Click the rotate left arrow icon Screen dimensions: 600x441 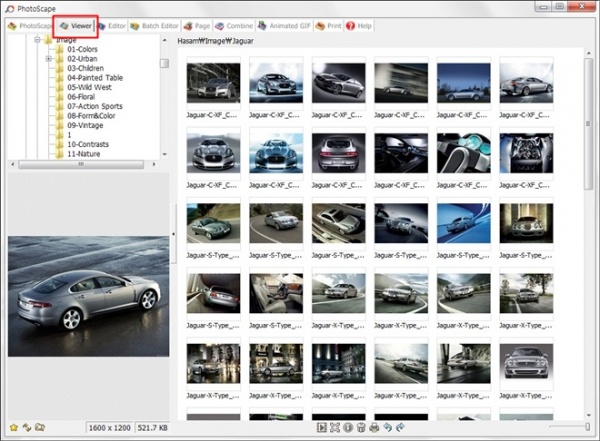[386, 428]
